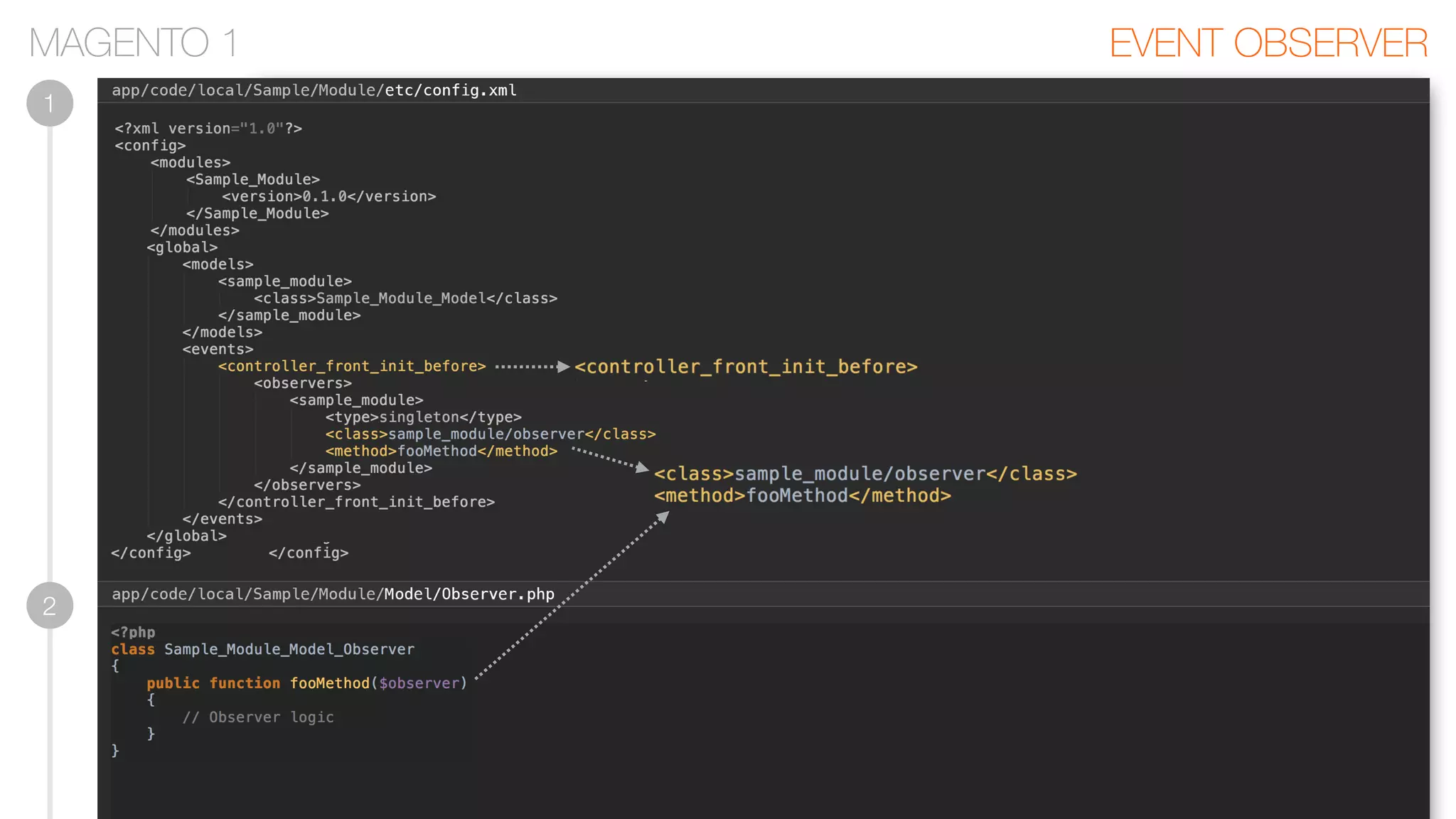Click the closing </global> tag
Screen dimensions: 1456x819
pyautogui.click(x=186, y=536)
